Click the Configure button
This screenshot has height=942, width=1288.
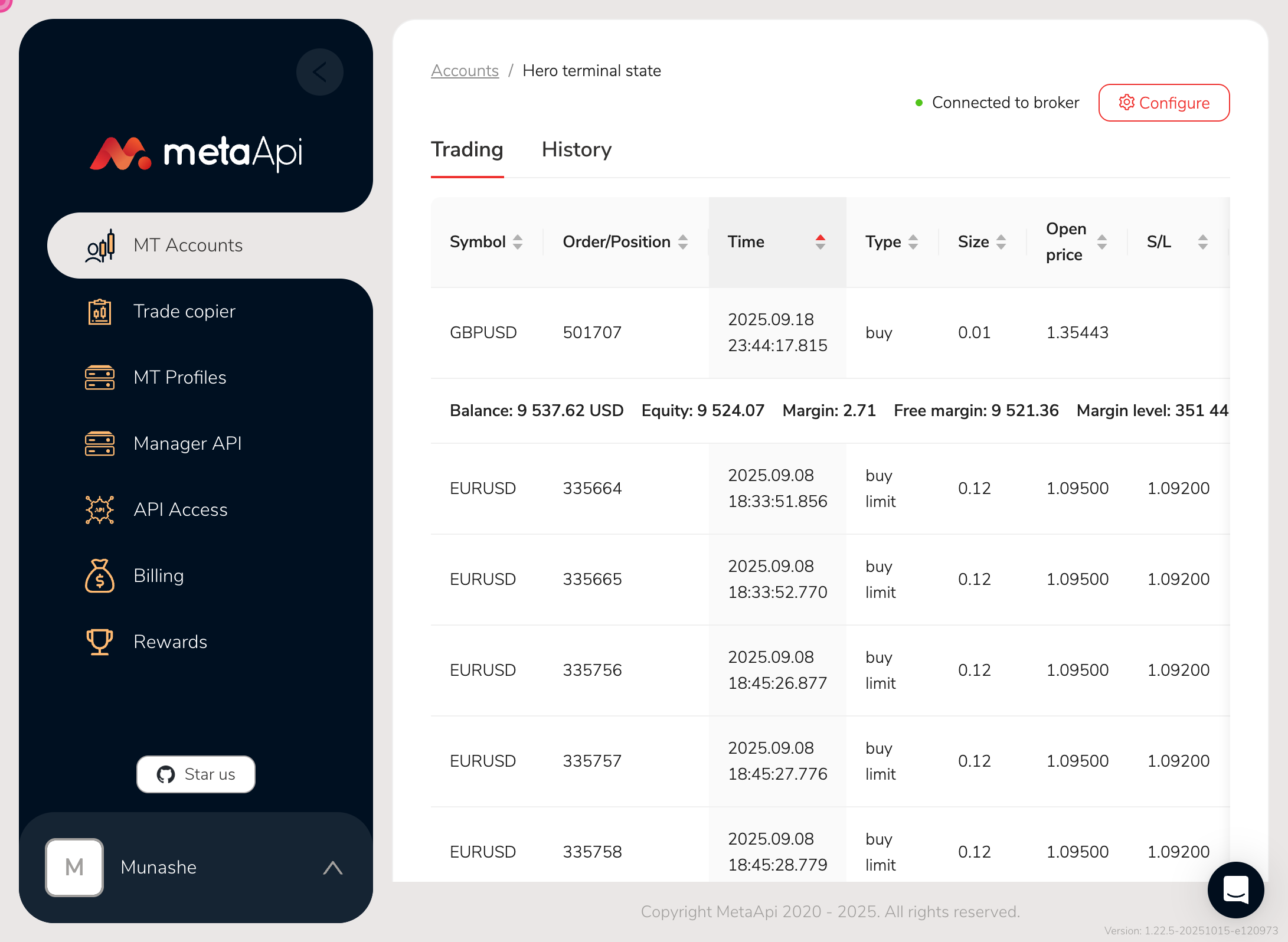coord(1163,103)
